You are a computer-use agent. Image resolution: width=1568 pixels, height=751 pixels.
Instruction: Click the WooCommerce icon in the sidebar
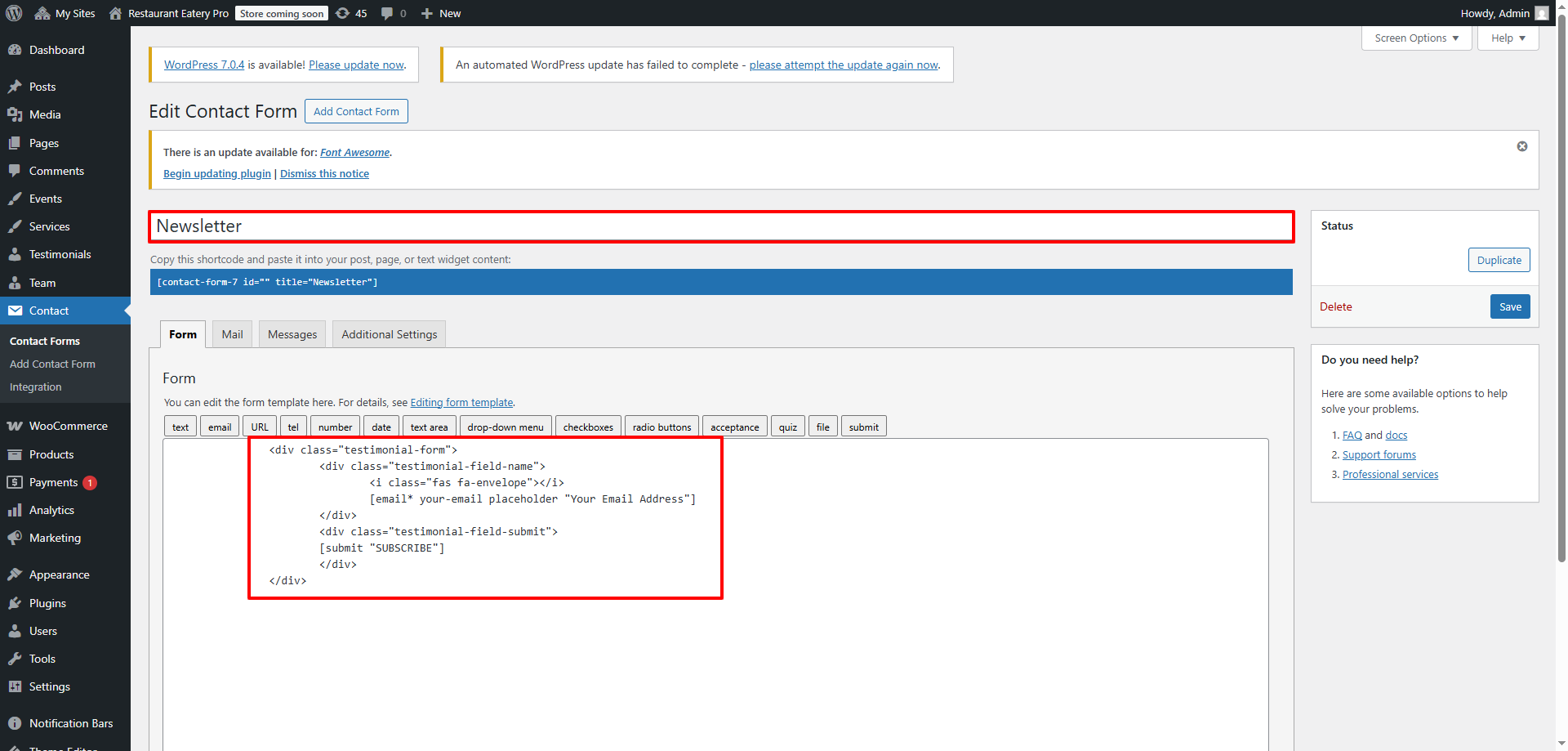click(x=15, y=426)
